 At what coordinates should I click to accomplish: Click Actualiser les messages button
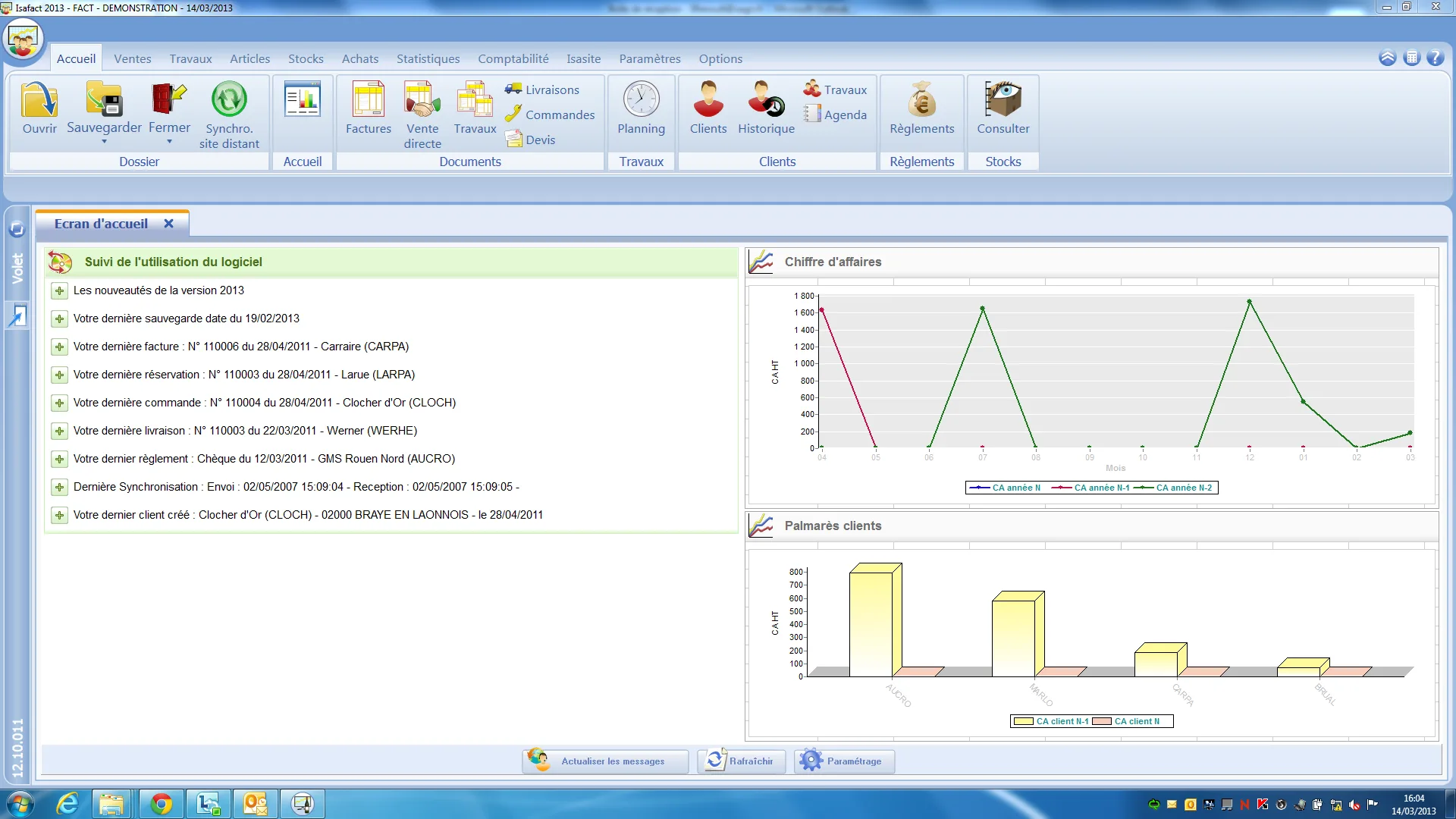(x=605, y=761)
